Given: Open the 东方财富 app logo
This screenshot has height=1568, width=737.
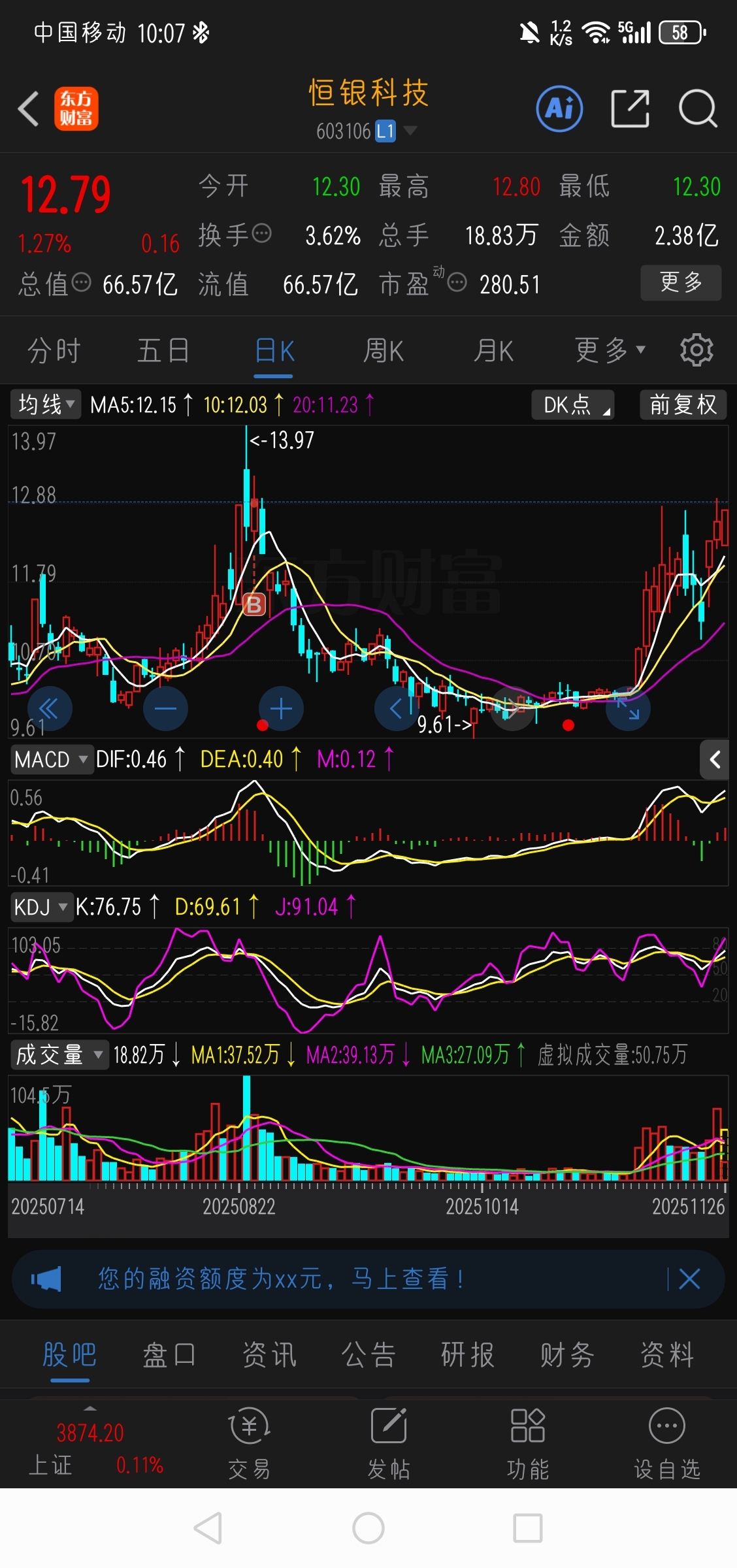Looking at the screenshot, I should (x=76, y=108).
